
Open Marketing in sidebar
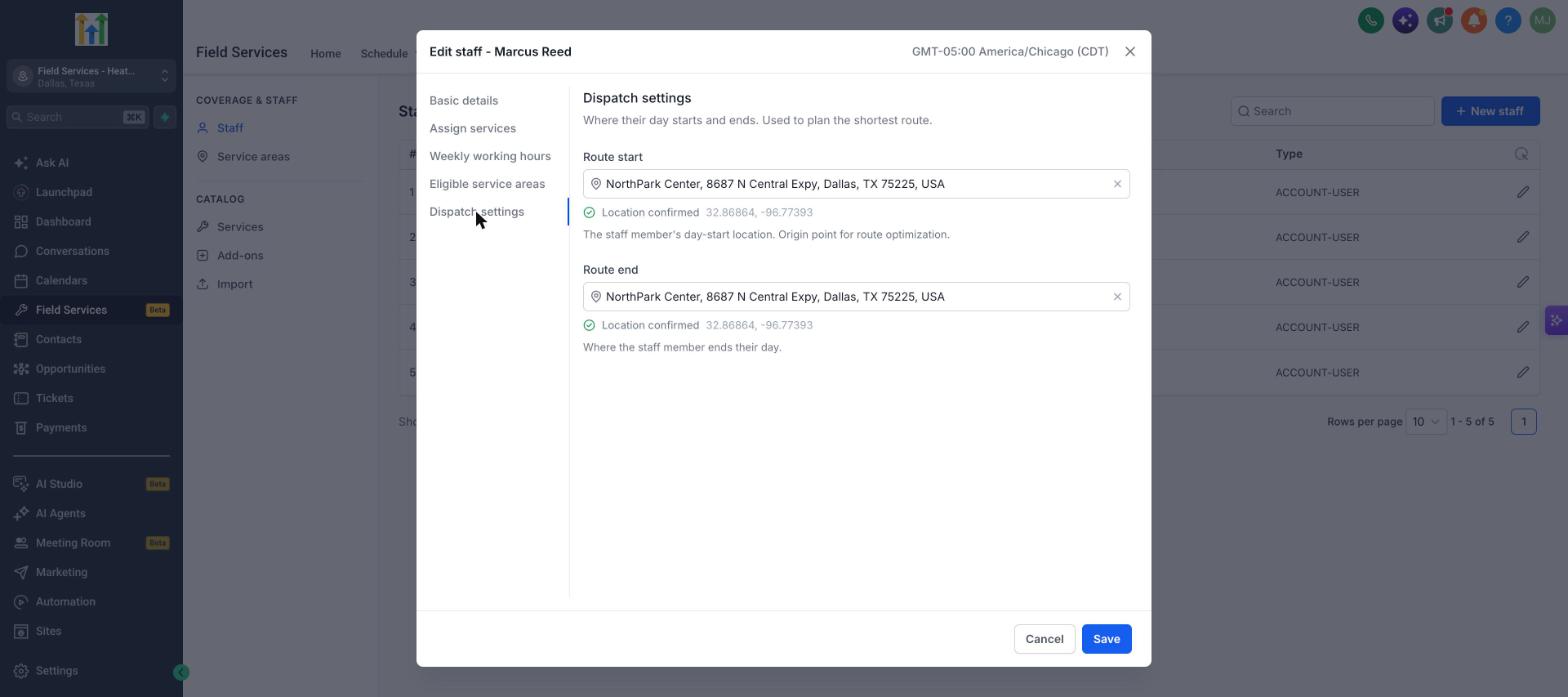(91, 573)
